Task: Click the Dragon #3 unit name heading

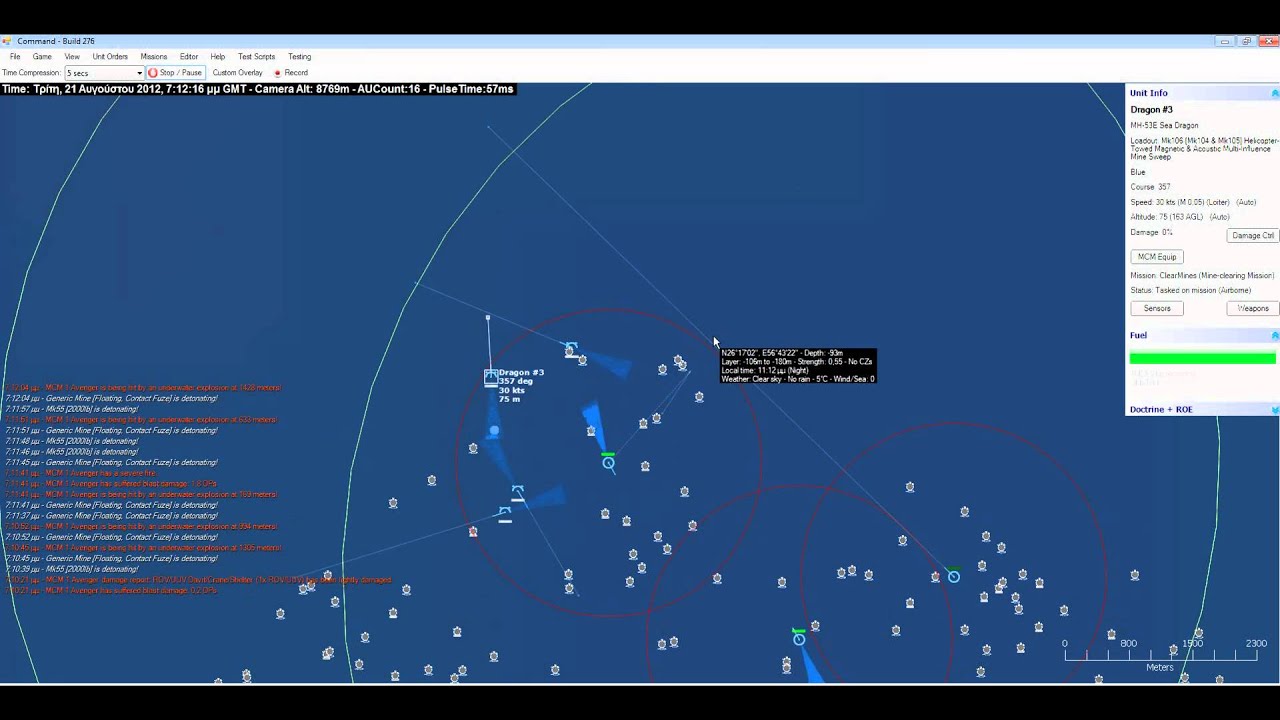Action: (1151, 110)
